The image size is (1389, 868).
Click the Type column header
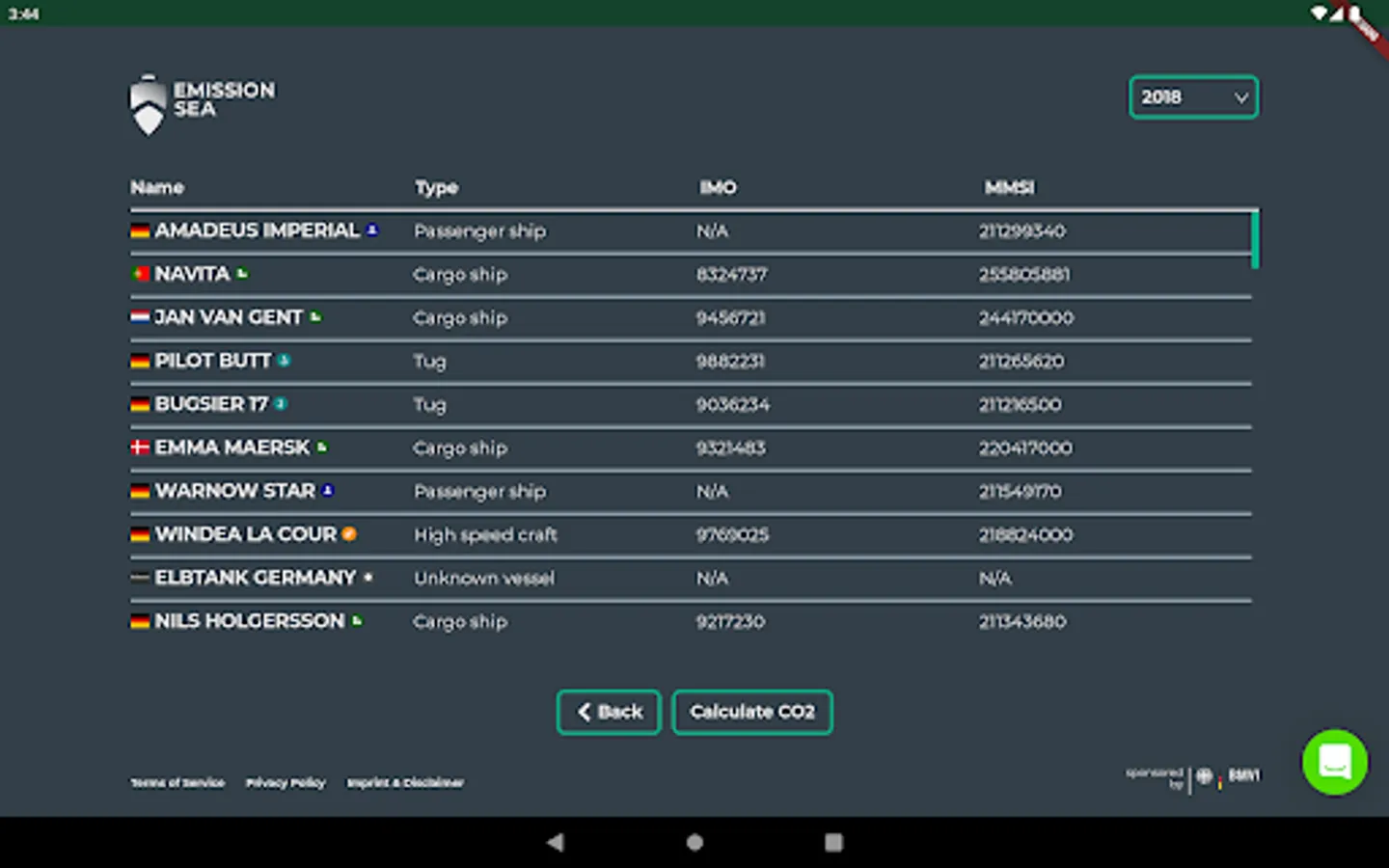click(x=436, y=187)
